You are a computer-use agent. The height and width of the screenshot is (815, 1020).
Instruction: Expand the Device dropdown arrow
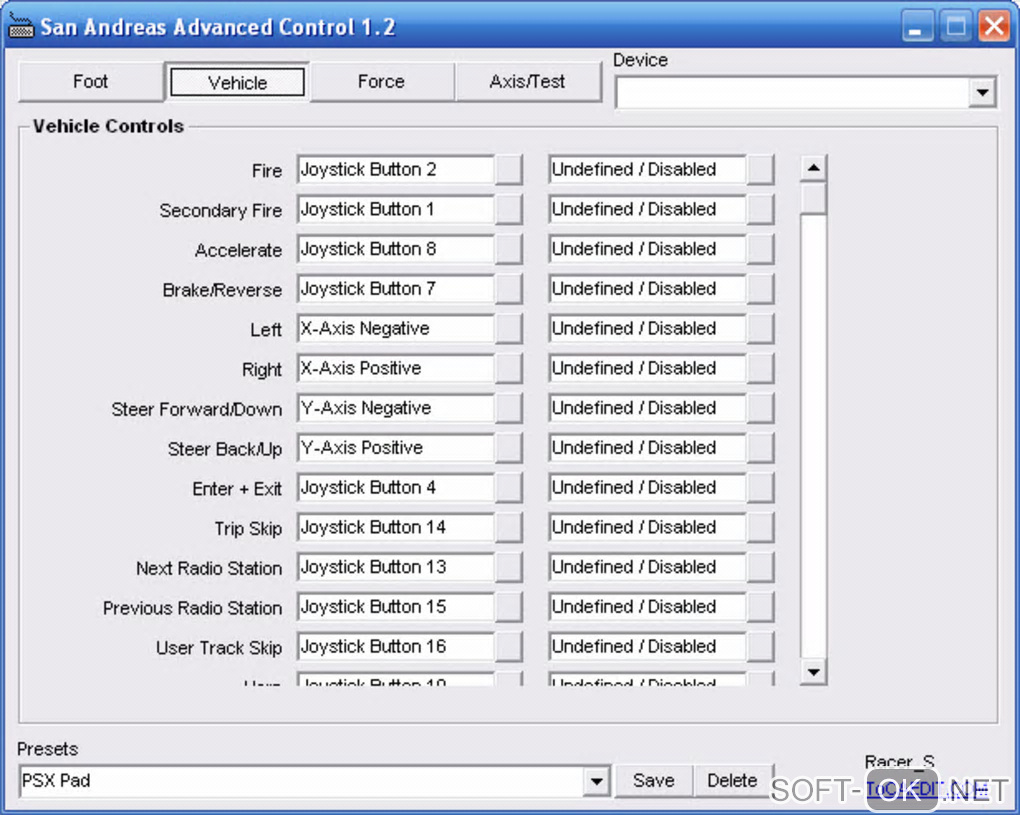pyautogui.click(x=982, y=92)
